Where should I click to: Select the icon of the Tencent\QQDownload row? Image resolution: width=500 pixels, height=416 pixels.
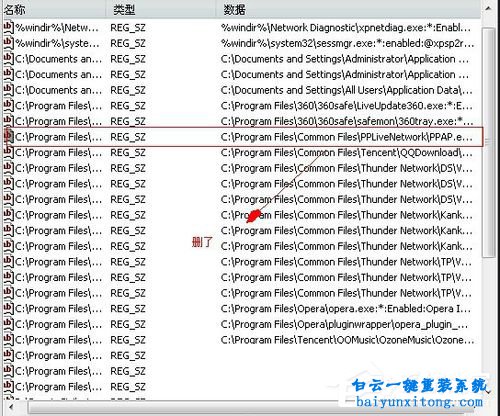pyautogui.click(x=8, y=153)
